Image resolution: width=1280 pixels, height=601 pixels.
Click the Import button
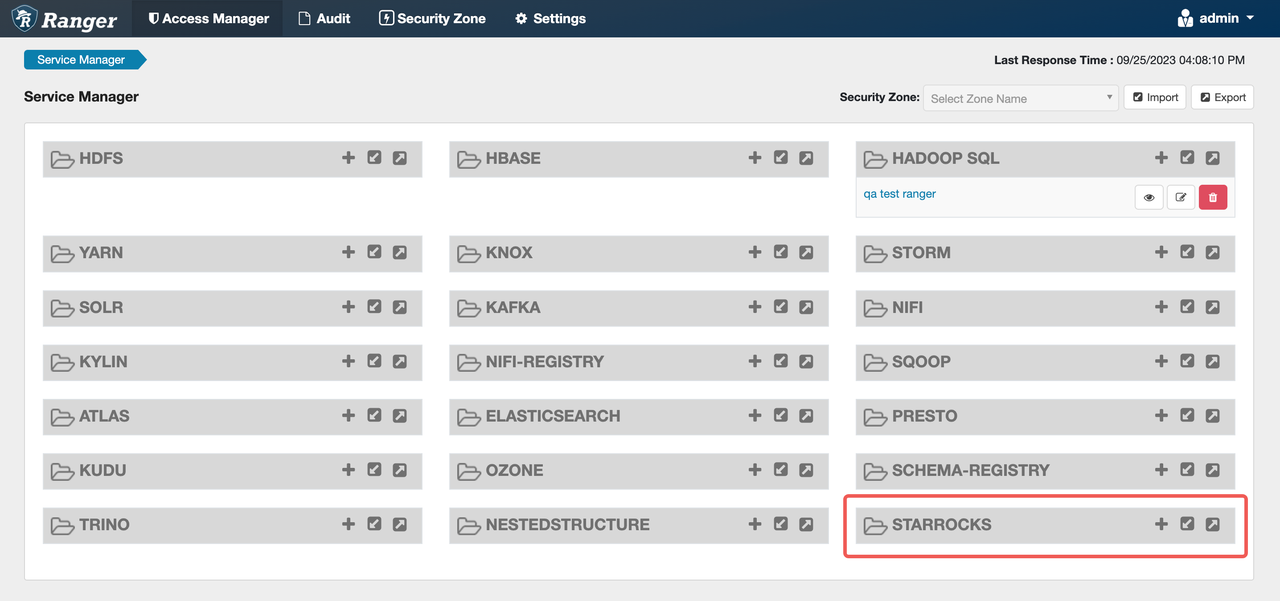point(1155,97)
